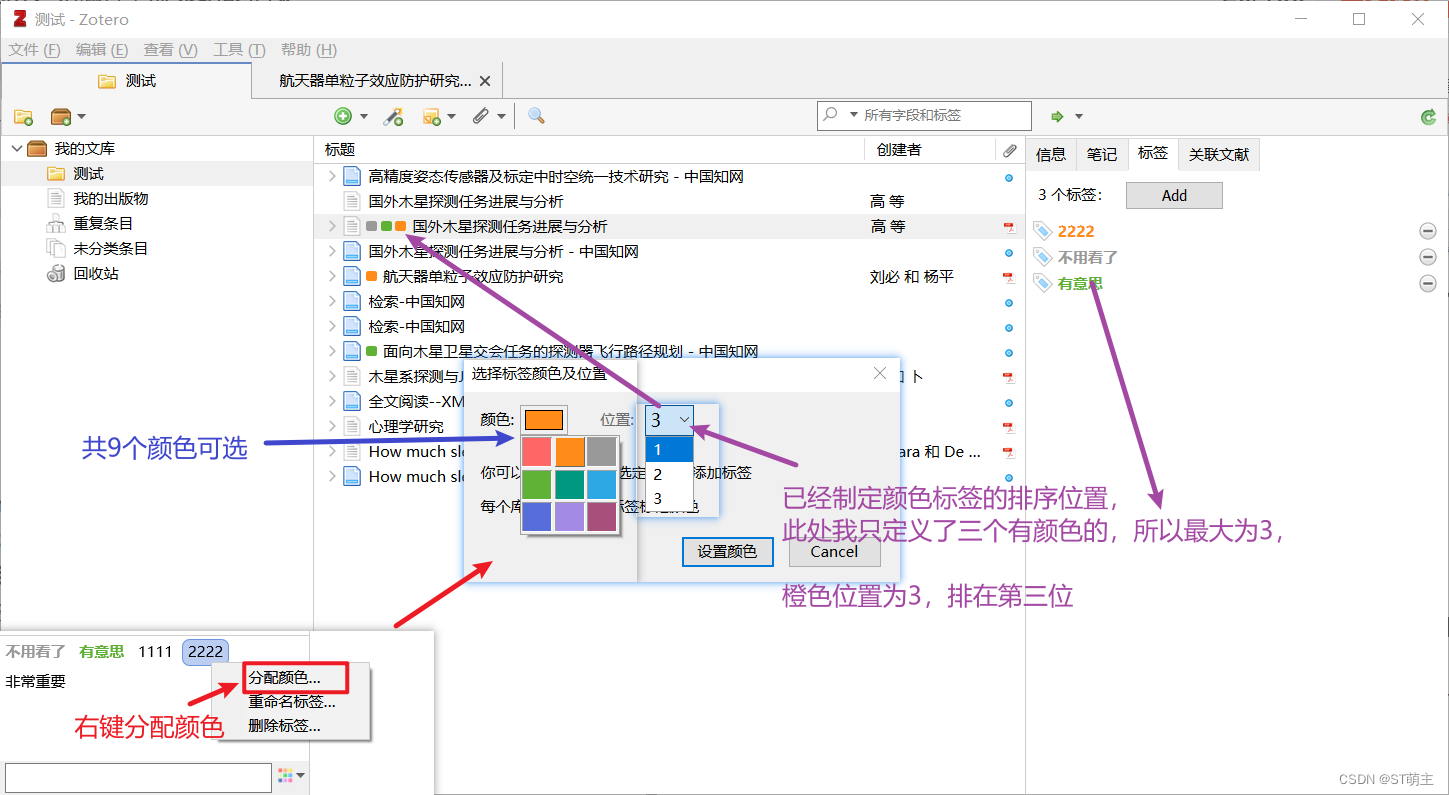Select the 1111 tag in tag selector
The height and width of the screenshot is (795, 1449).
(x=155, y=652)
